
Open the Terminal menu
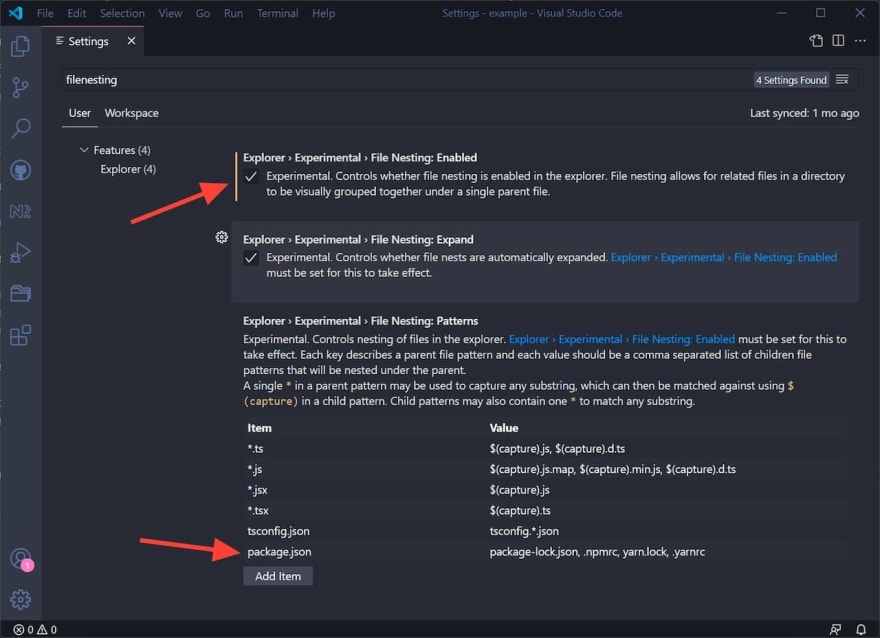[277, 13]
